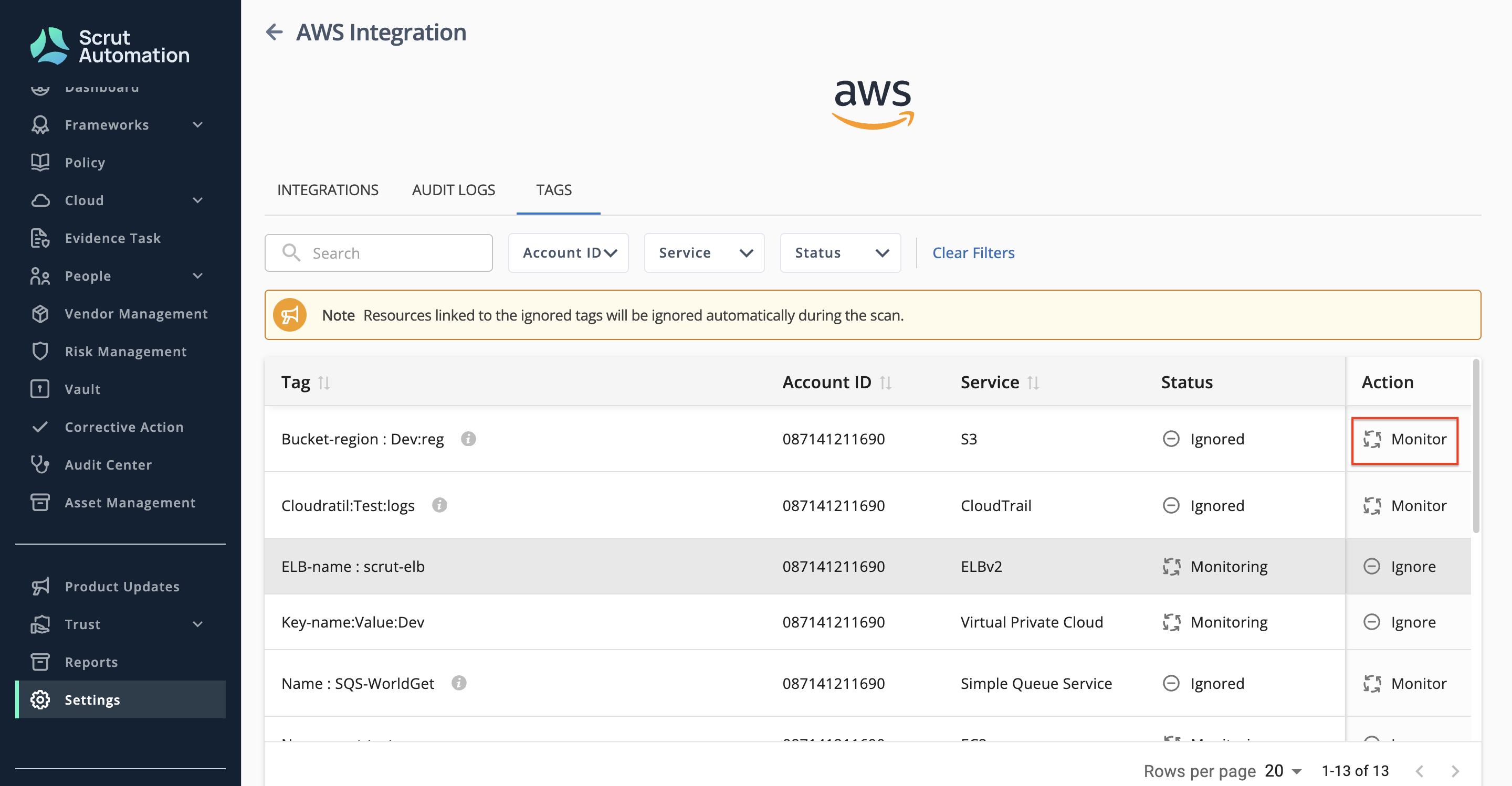The height and width of the screenshot is (786, 1512).
Task: Click the Cloud sidebar item
Action: pos(84,200)
